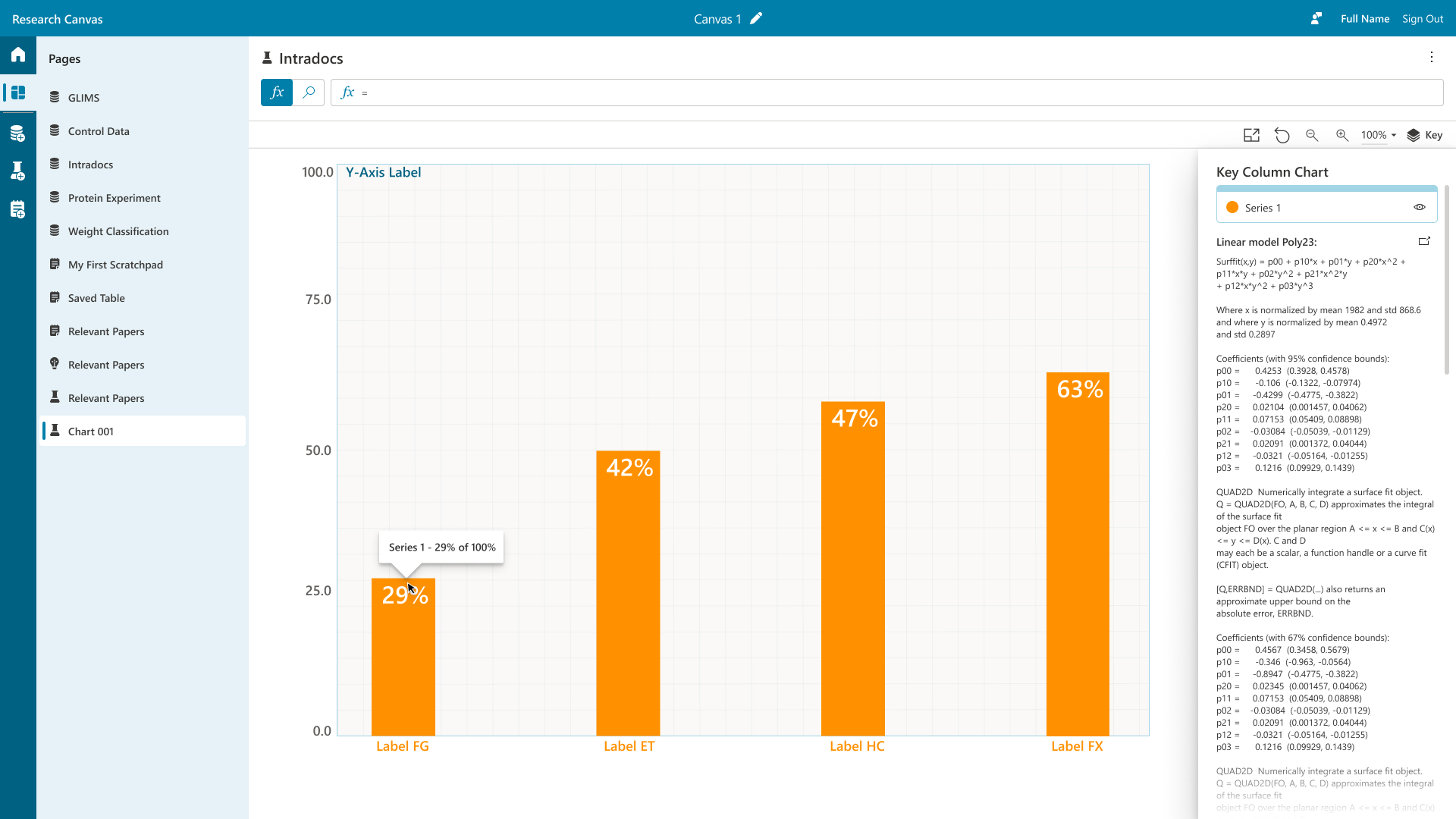
Task: Edit canvas name with pencil icon
Action: click(x=756, y=19)
